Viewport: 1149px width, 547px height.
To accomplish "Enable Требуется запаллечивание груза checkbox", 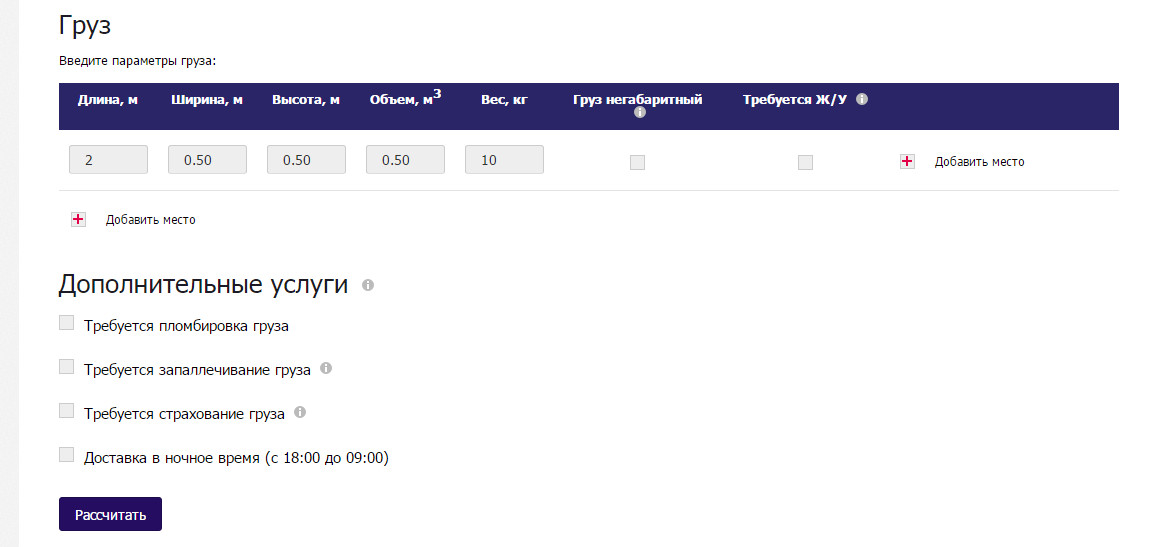I will (x=67, y=367).
